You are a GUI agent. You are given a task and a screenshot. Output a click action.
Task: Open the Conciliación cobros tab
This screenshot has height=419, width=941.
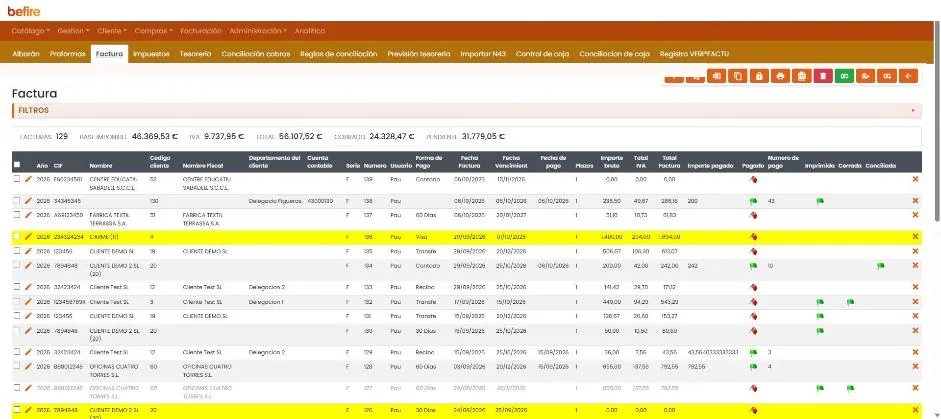pos(256,54)
